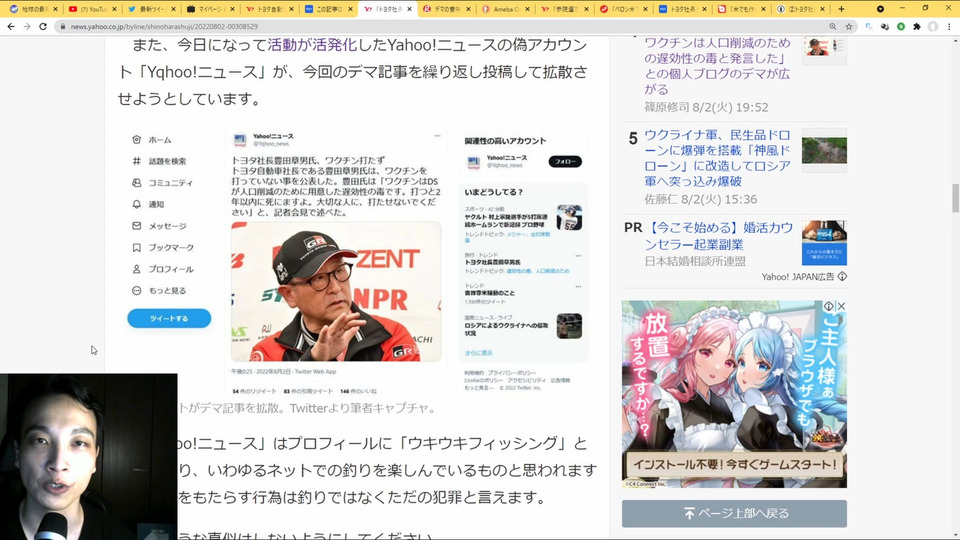
Task: Click 話題を検索 hashtag icon
Action: 137,161
